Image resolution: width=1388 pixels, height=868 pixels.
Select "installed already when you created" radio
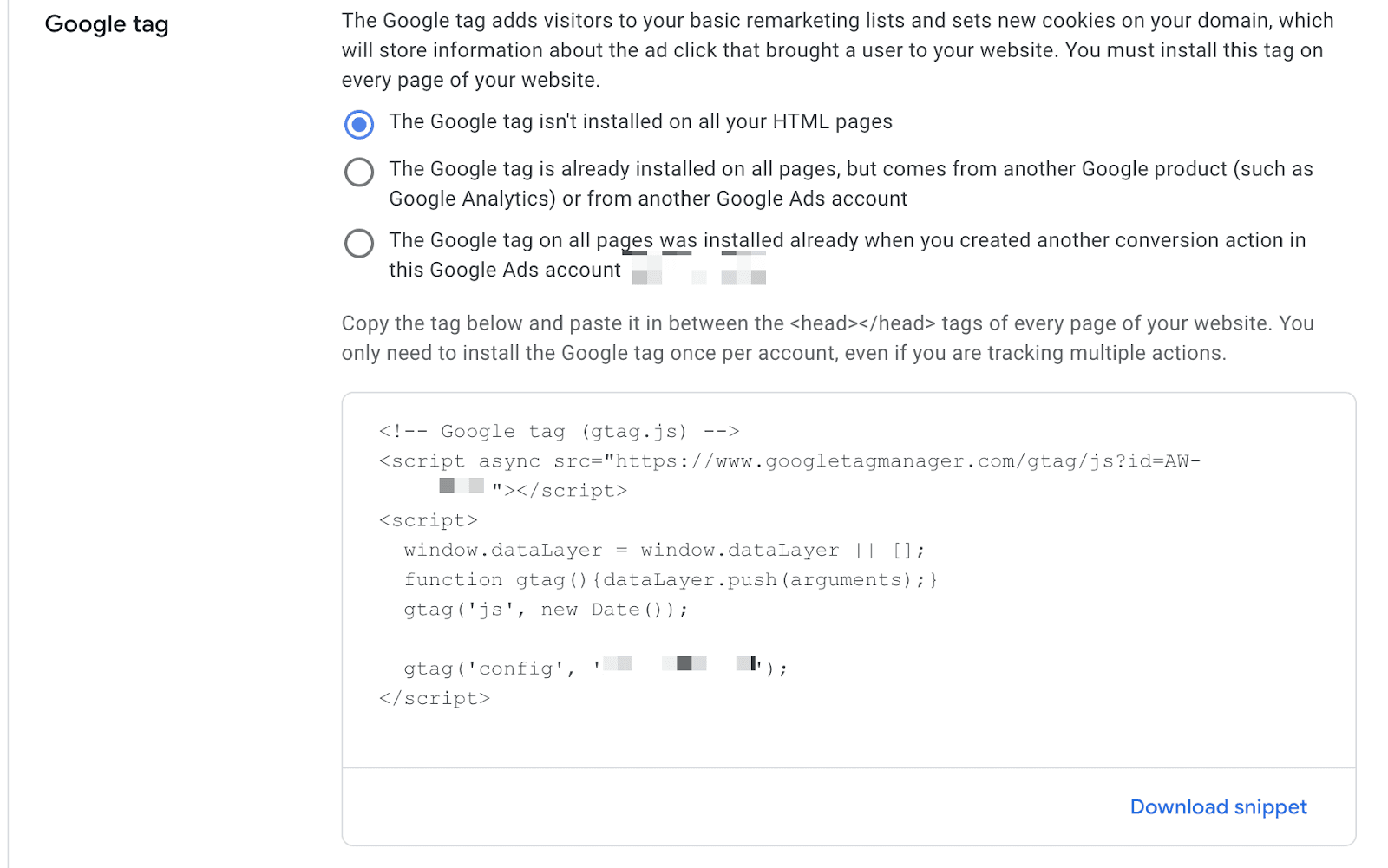pyautogui.click(x=359, y=243)
